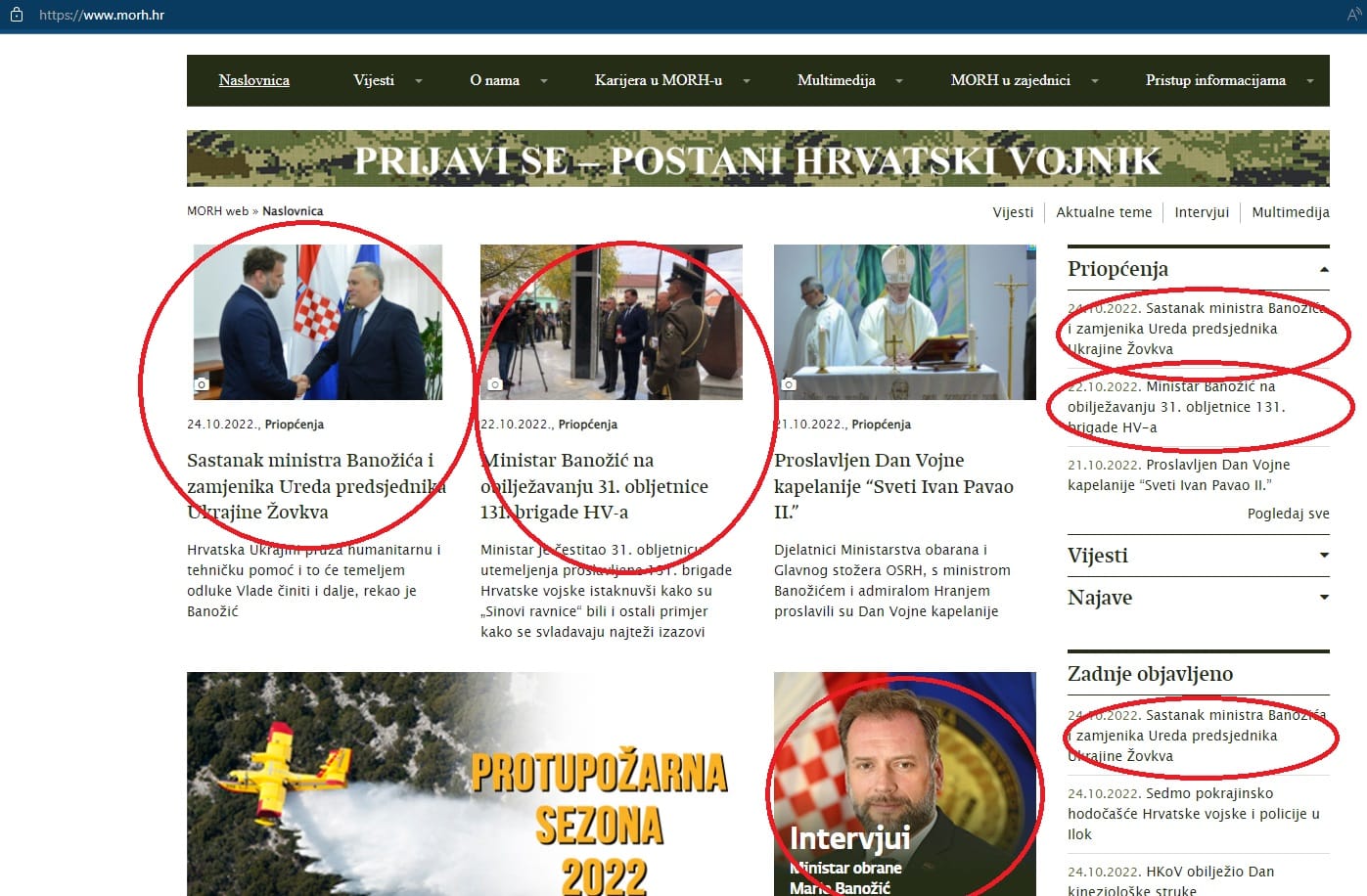
Task: Expand the Vijesti nav menu arrow
Action: tap(419, 81)
